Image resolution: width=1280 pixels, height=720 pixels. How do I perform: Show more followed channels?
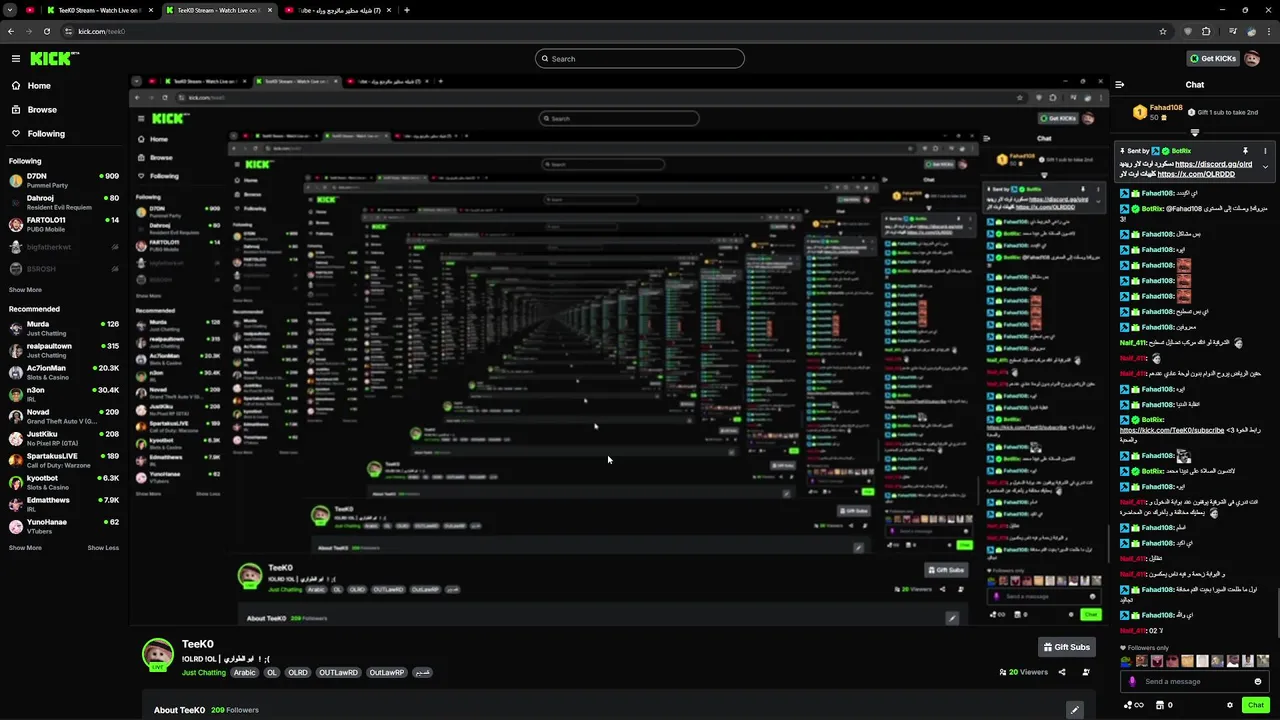[25, 290]
